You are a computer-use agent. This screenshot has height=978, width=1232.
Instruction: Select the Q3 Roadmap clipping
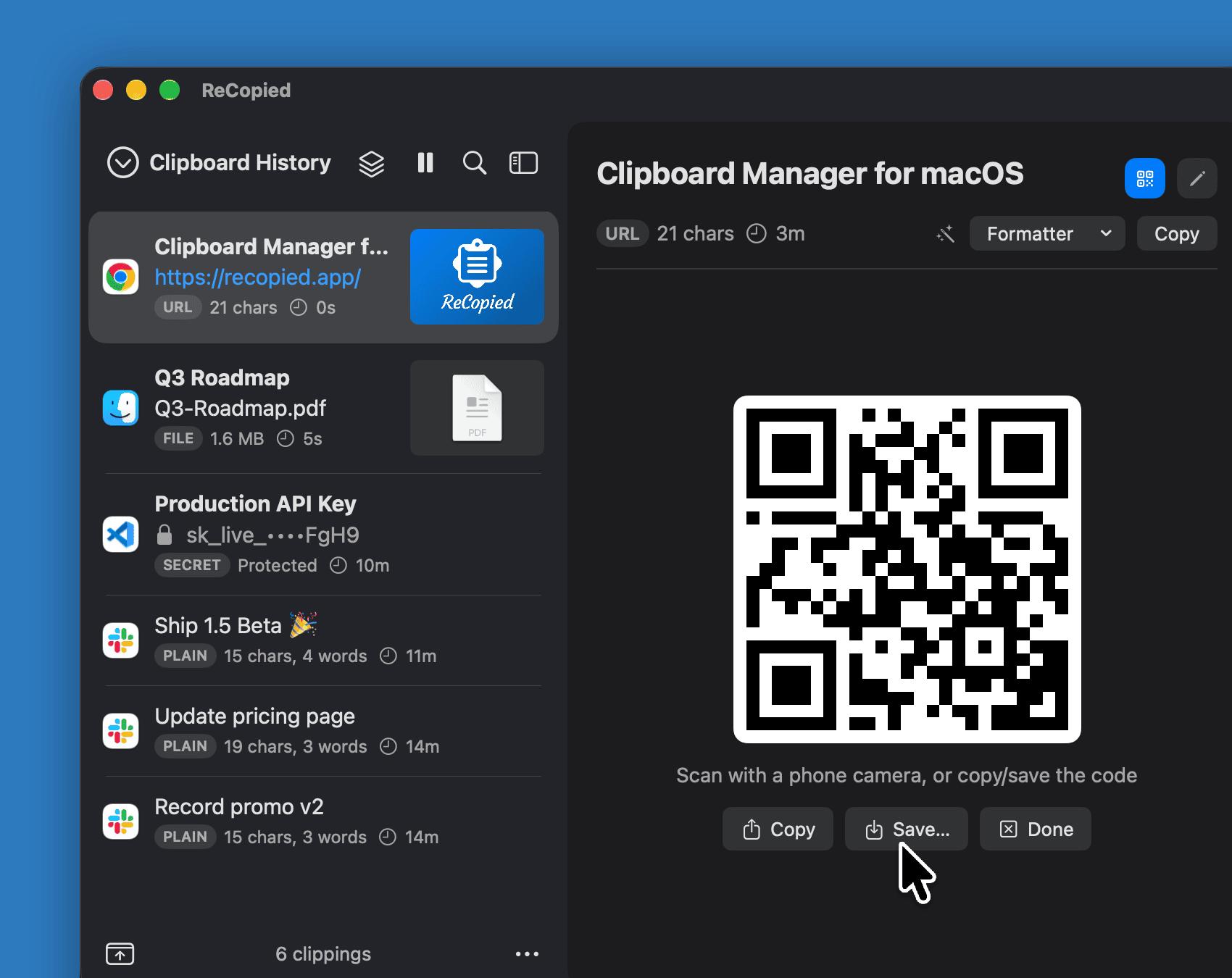coord(323,408)
